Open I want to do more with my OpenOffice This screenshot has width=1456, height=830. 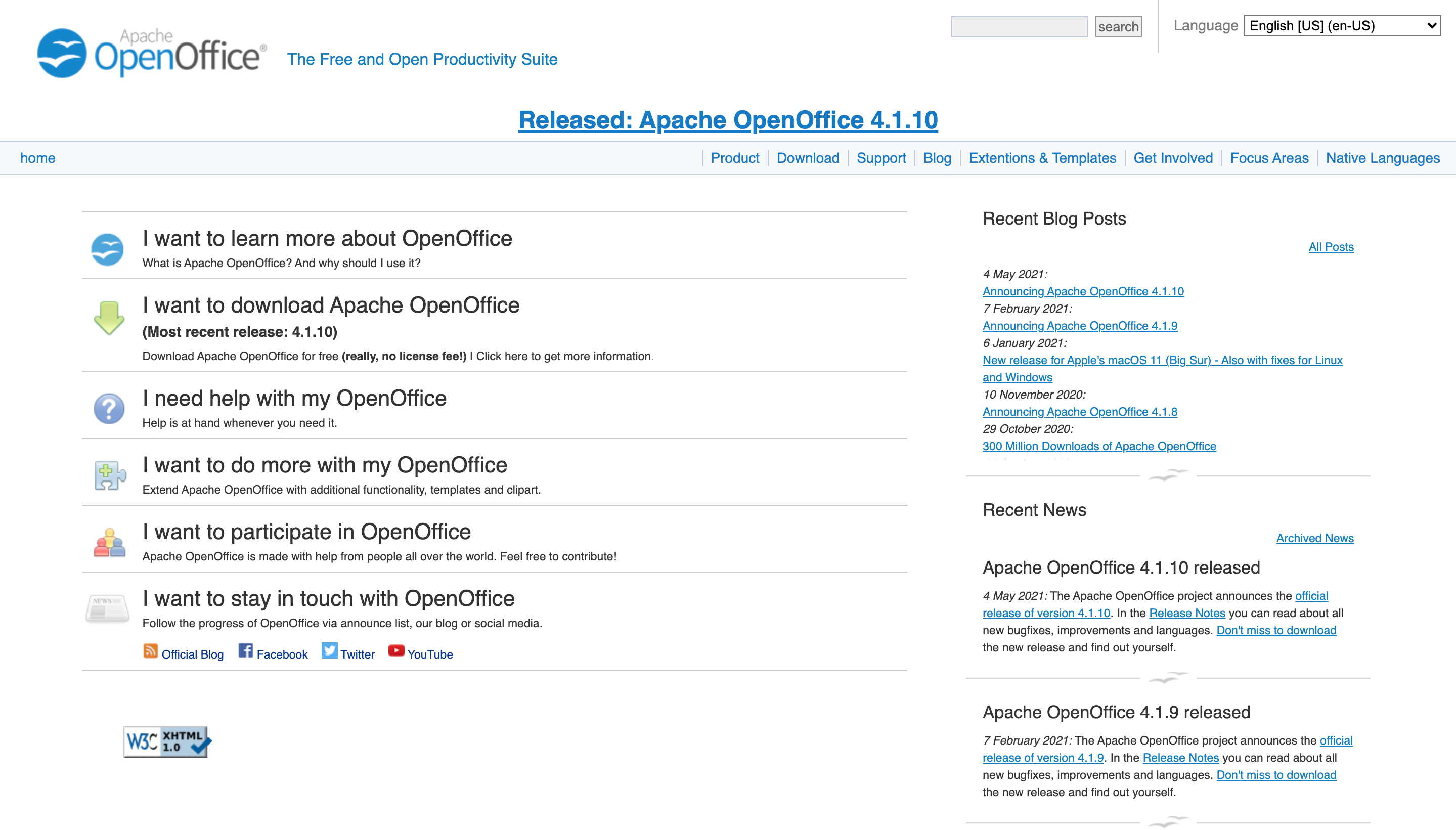pos(325,465)
